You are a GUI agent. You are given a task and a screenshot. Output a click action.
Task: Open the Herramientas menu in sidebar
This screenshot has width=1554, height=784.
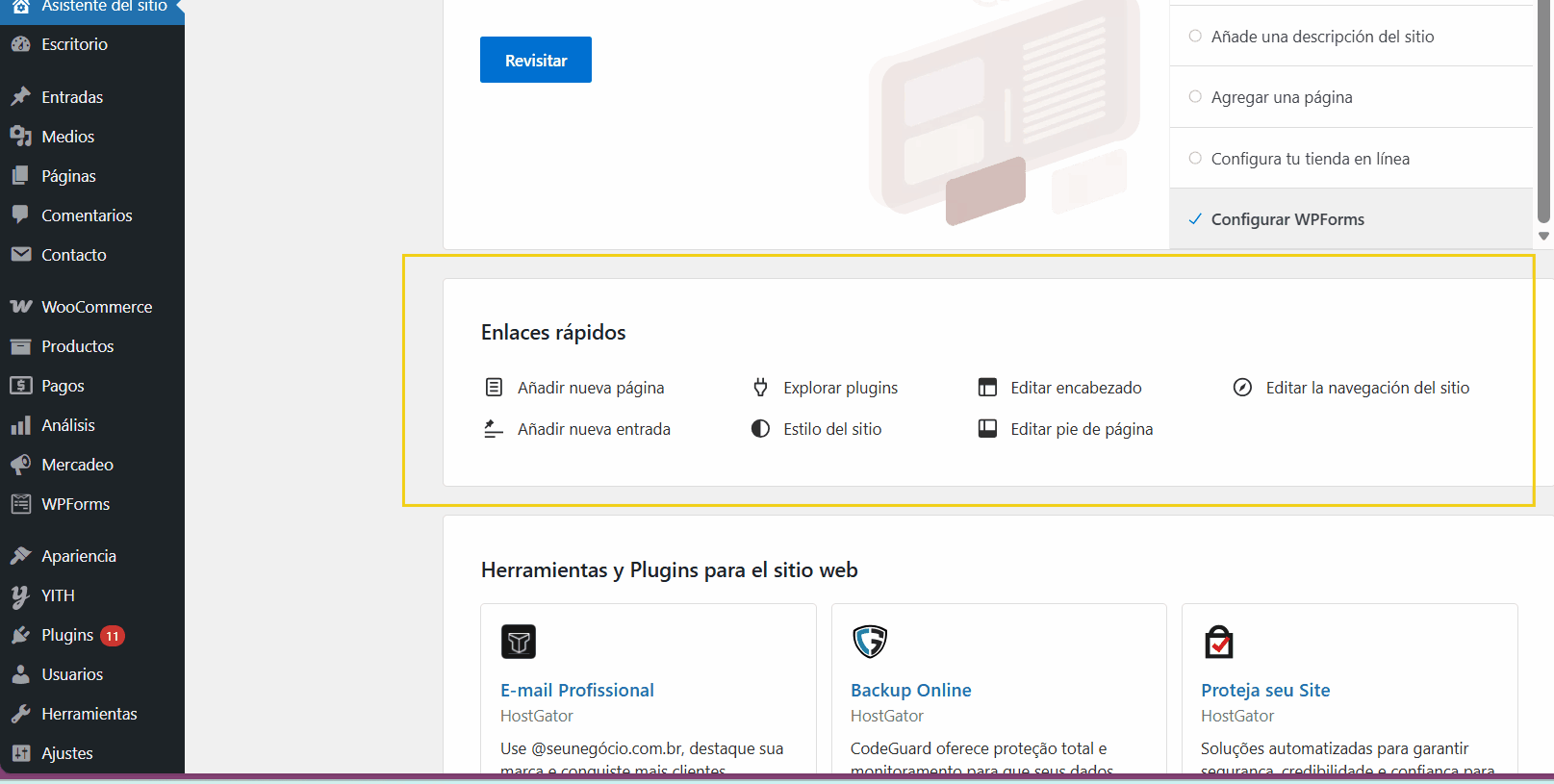click(x=89, y=714)
